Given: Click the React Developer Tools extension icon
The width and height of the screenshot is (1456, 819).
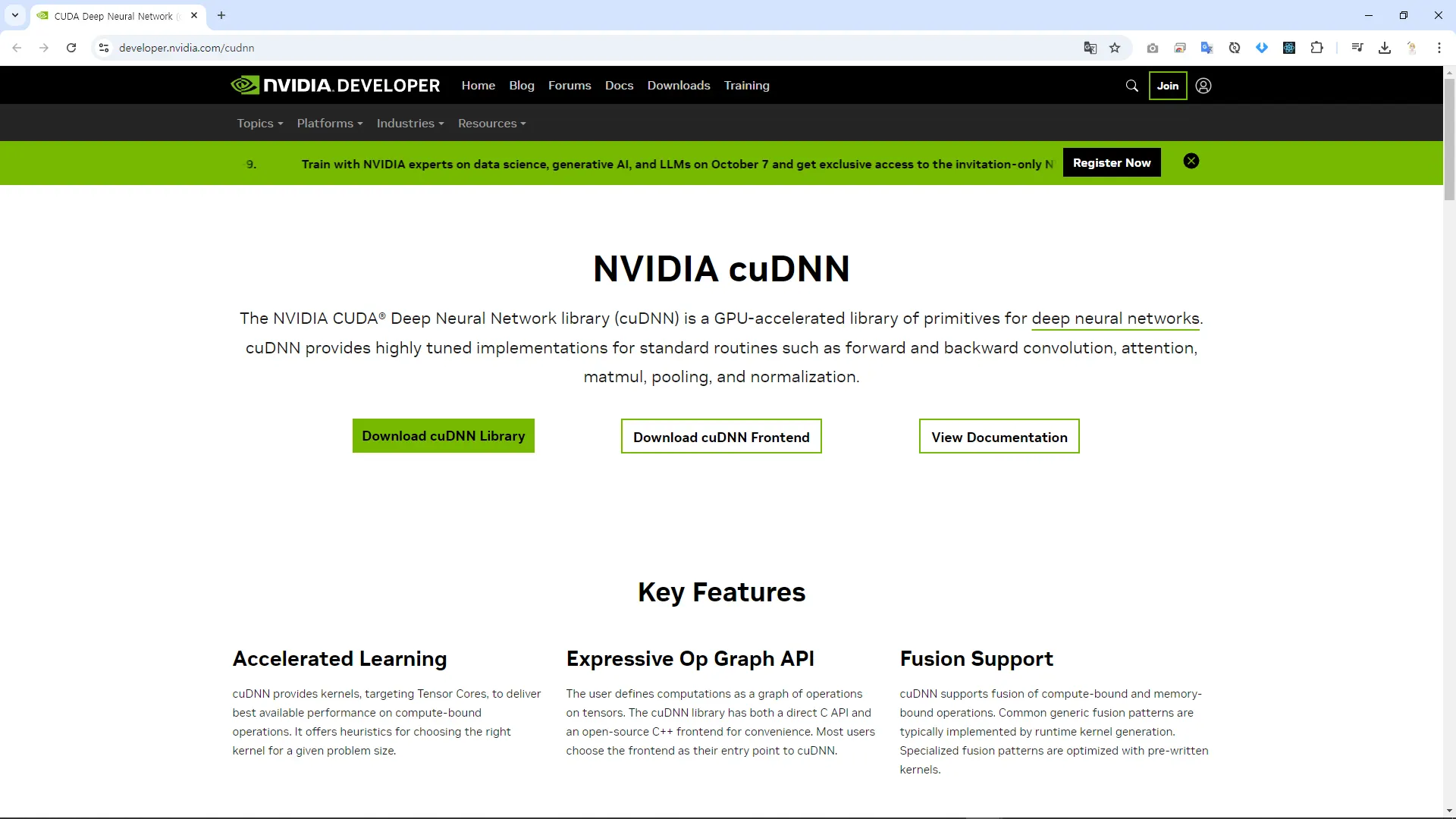Looking at the screenshot, I should (x=1288, y=48).
